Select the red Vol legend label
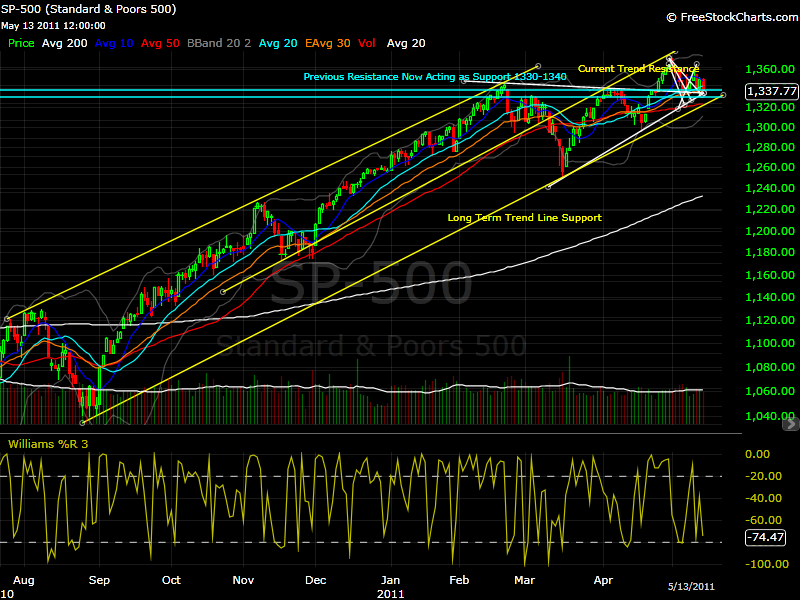 pos(366,43)
